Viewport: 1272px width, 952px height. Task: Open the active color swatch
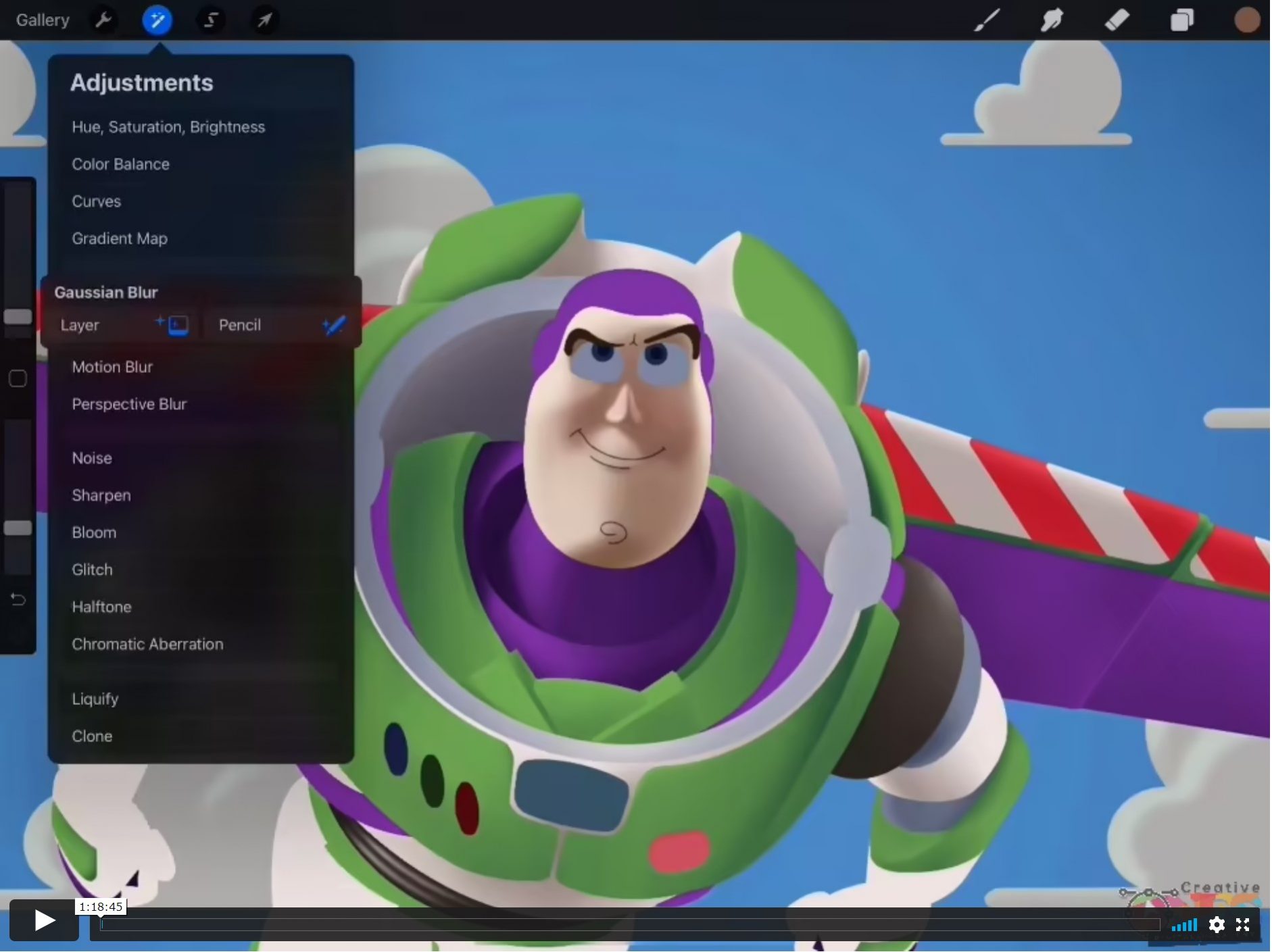coord(1246,20)
